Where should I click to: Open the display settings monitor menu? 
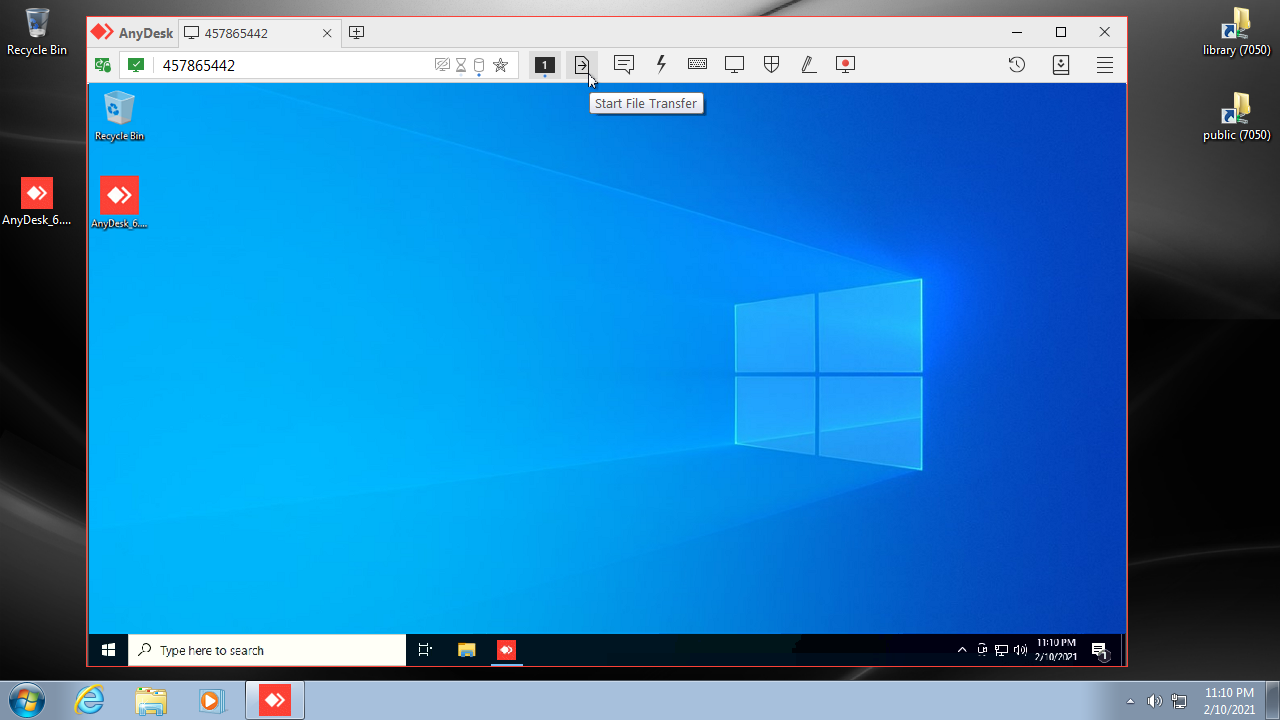(734, 65)
